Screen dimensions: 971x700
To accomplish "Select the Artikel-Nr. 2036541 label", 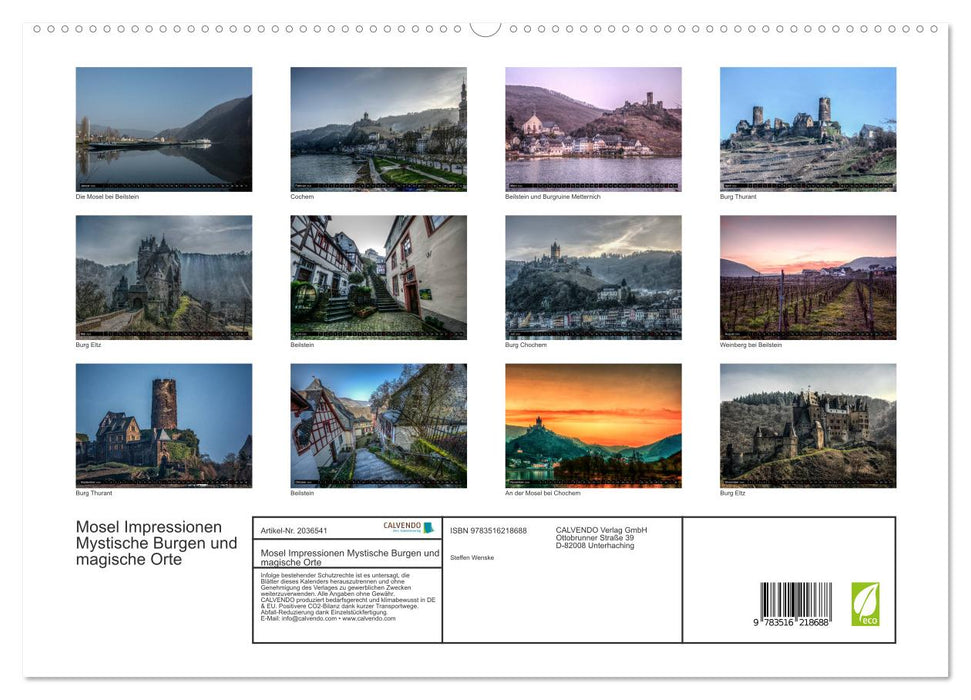I will point(295,530).
